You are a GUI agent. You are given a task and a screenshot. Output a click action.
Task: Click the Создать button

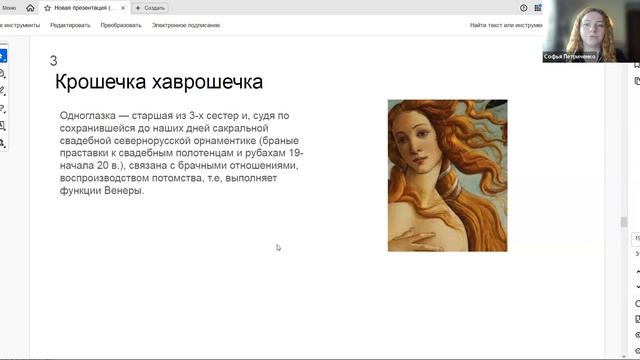coord(150,8)
